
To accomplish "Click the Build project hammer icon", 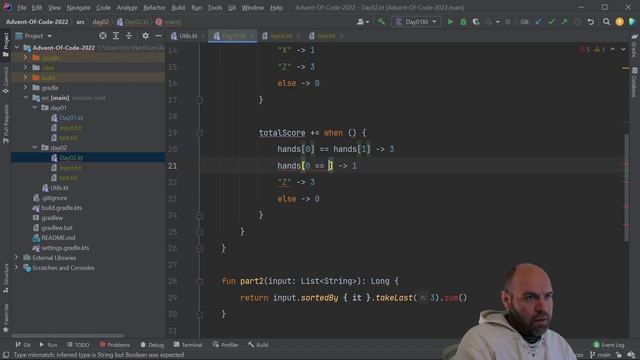I will coord(381,22).
